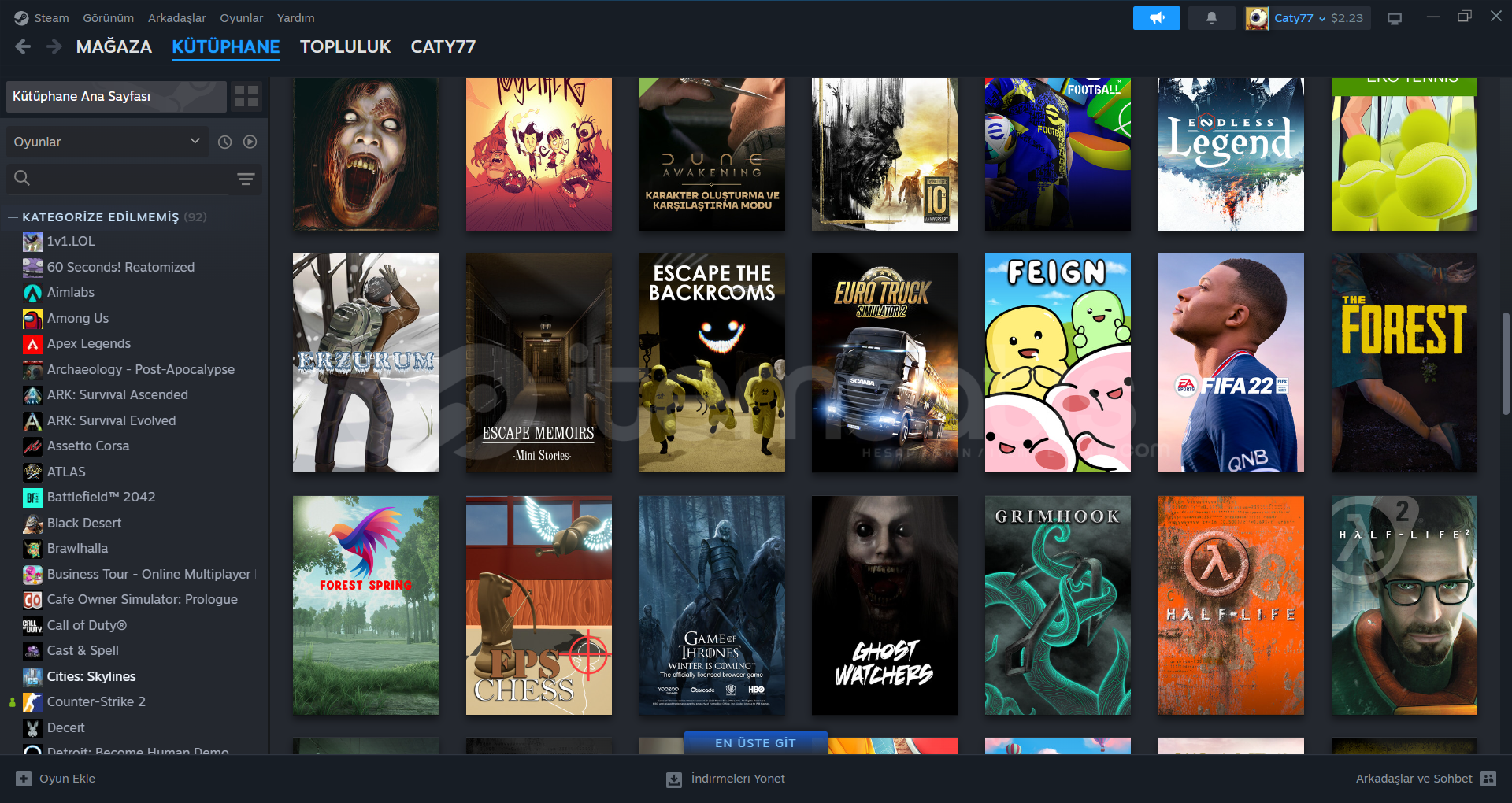This screenshot has width=1512, height=803.
Task: Open İndirmeleri Yönet label
Action: (x=738, y=779)
